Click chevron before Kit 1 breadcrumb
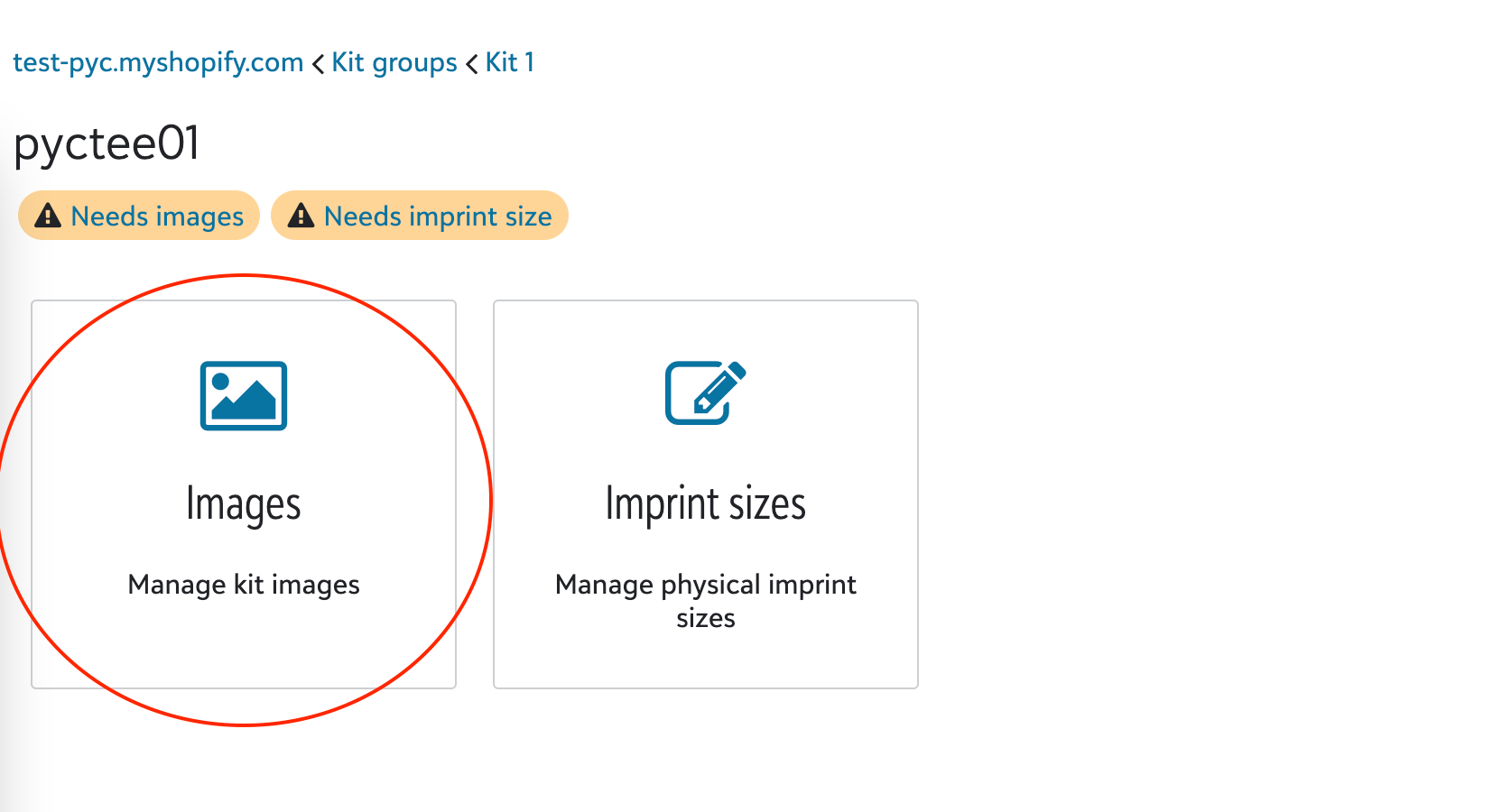The width and height of the screenshot is (1493, 812). pyautogui.click(x=471, y=64)
